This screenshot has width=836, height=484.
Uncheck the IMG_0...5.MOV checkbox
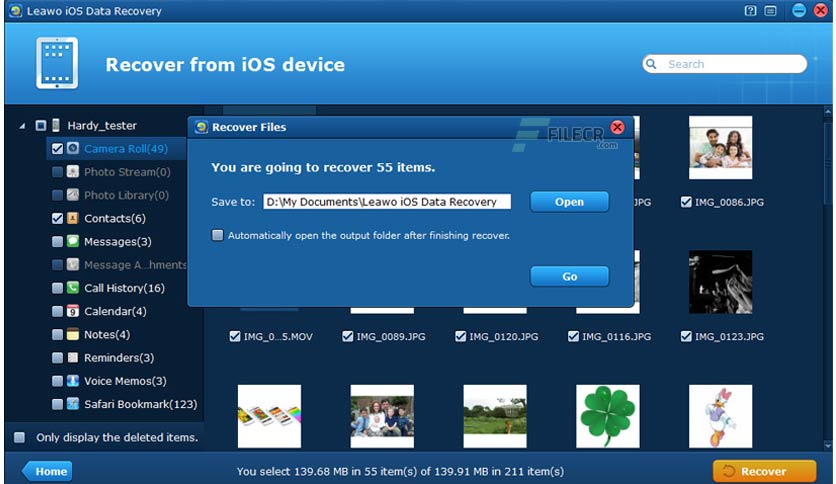click(x=235, y=336)
